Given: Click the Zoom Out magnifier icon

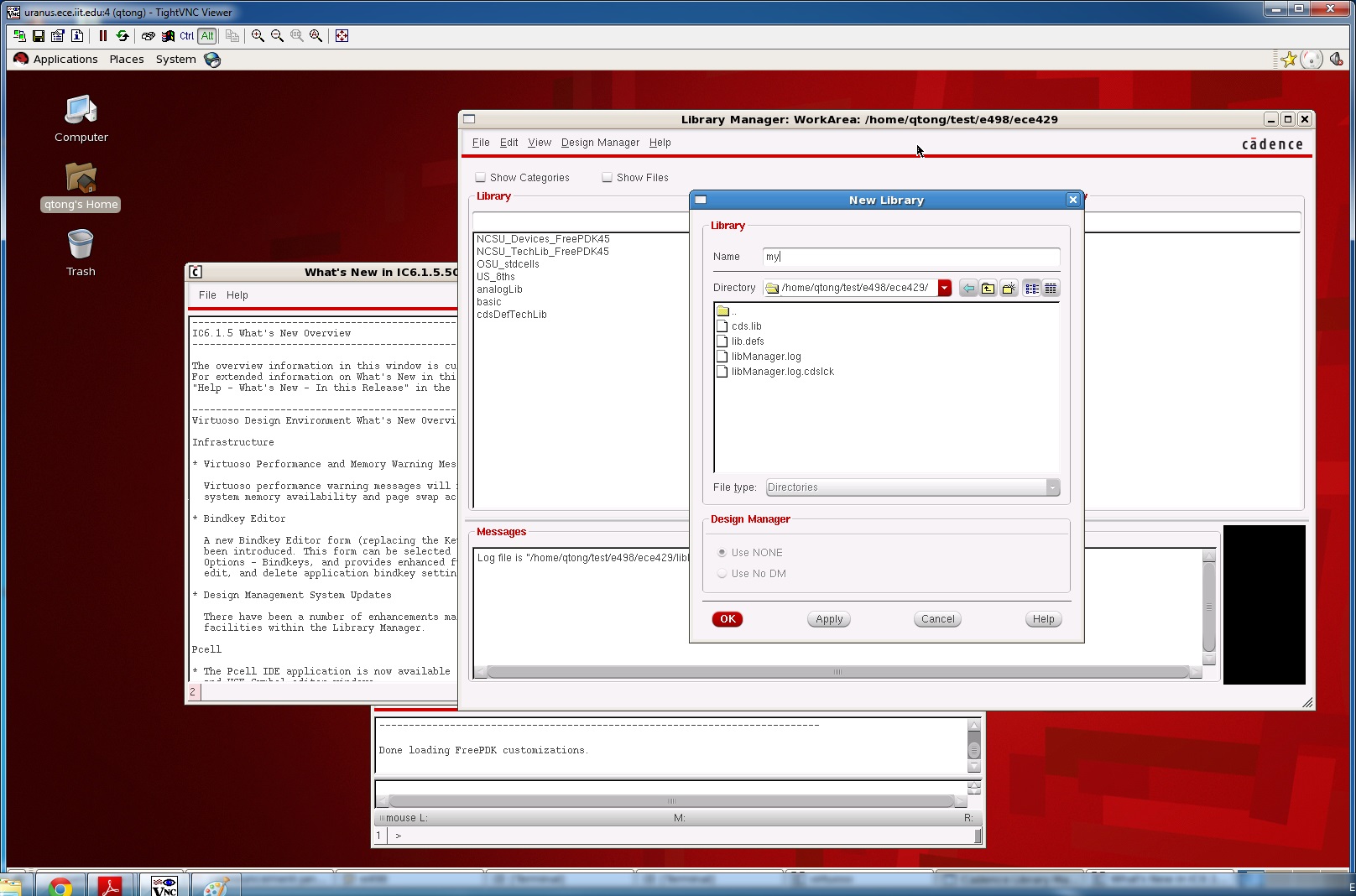Looking at the screenshot, I should point(277,36).
